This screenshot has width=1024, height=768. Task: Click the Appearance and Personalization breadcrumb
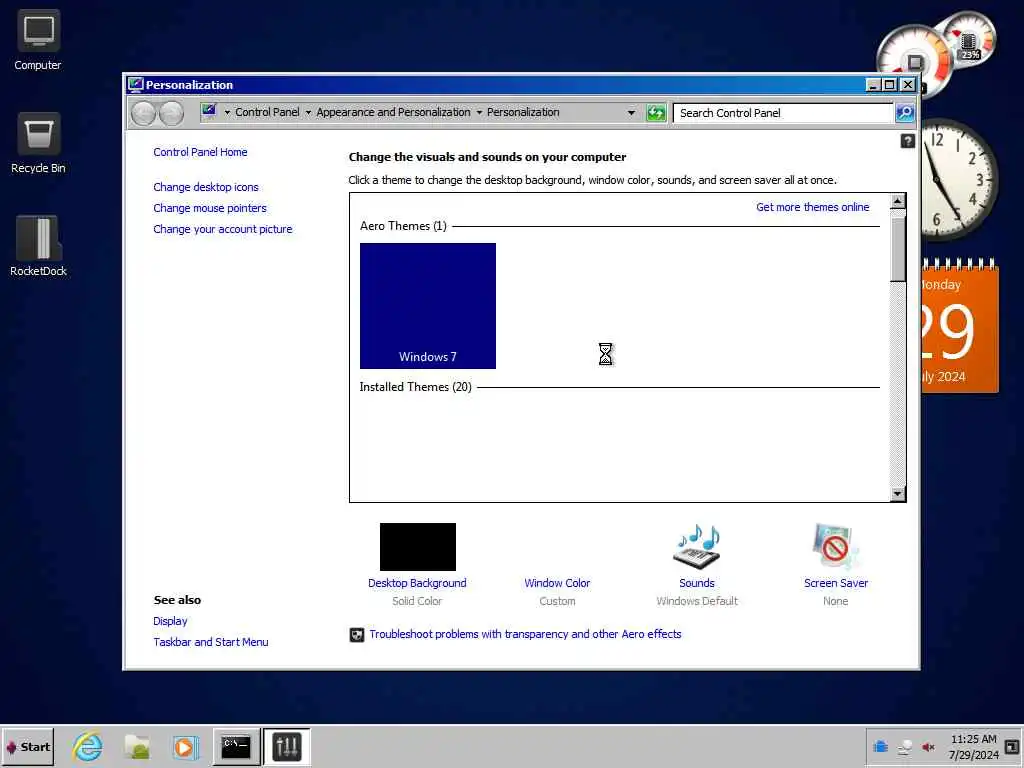click(x=393, y=112)
